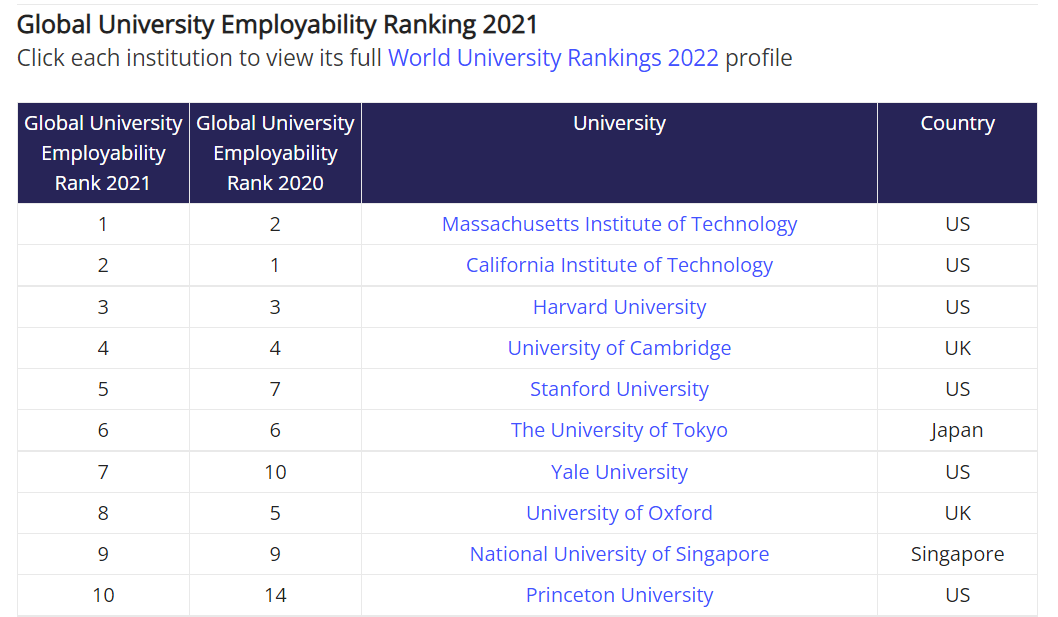Click the Singapore country cell
The width and height of the screenshot is (1058, 617).
tap(957, 554)
